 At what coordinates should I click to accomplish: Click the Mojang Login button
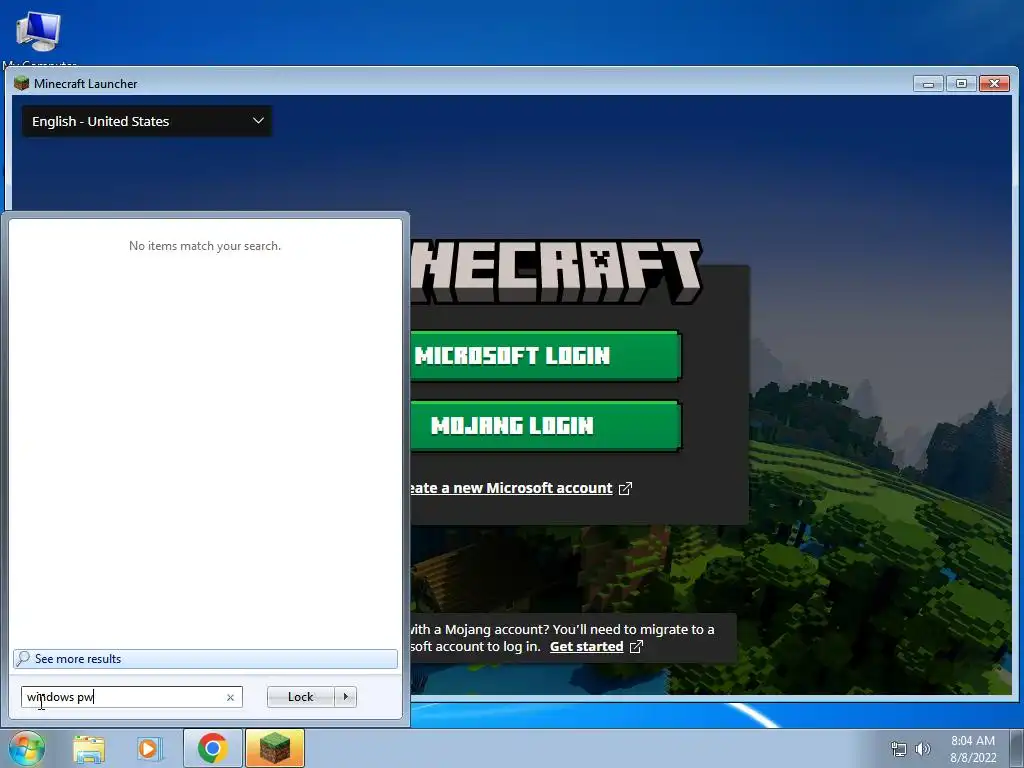(x=546, y=426)
